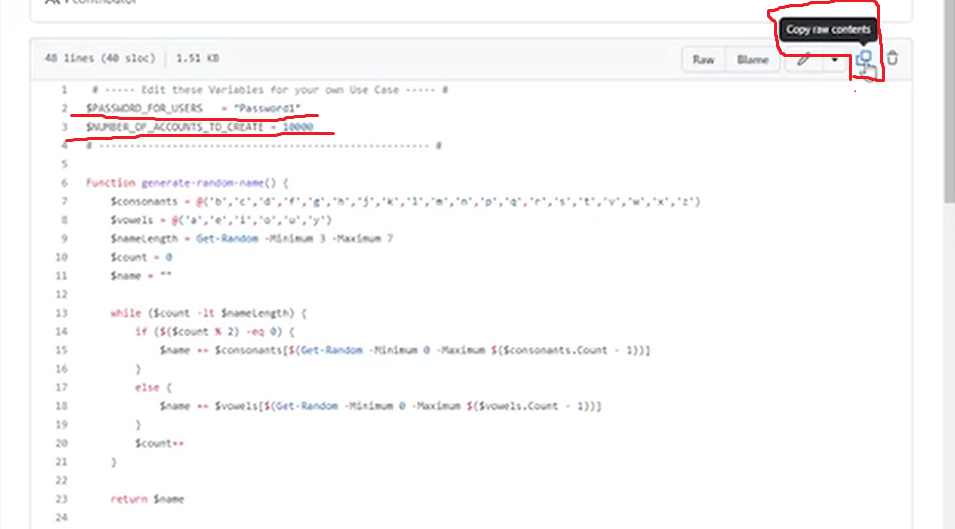955x529 pixels.
Task: Click the 'while' keyword on line 13
Action: click(x=125, y=313)
